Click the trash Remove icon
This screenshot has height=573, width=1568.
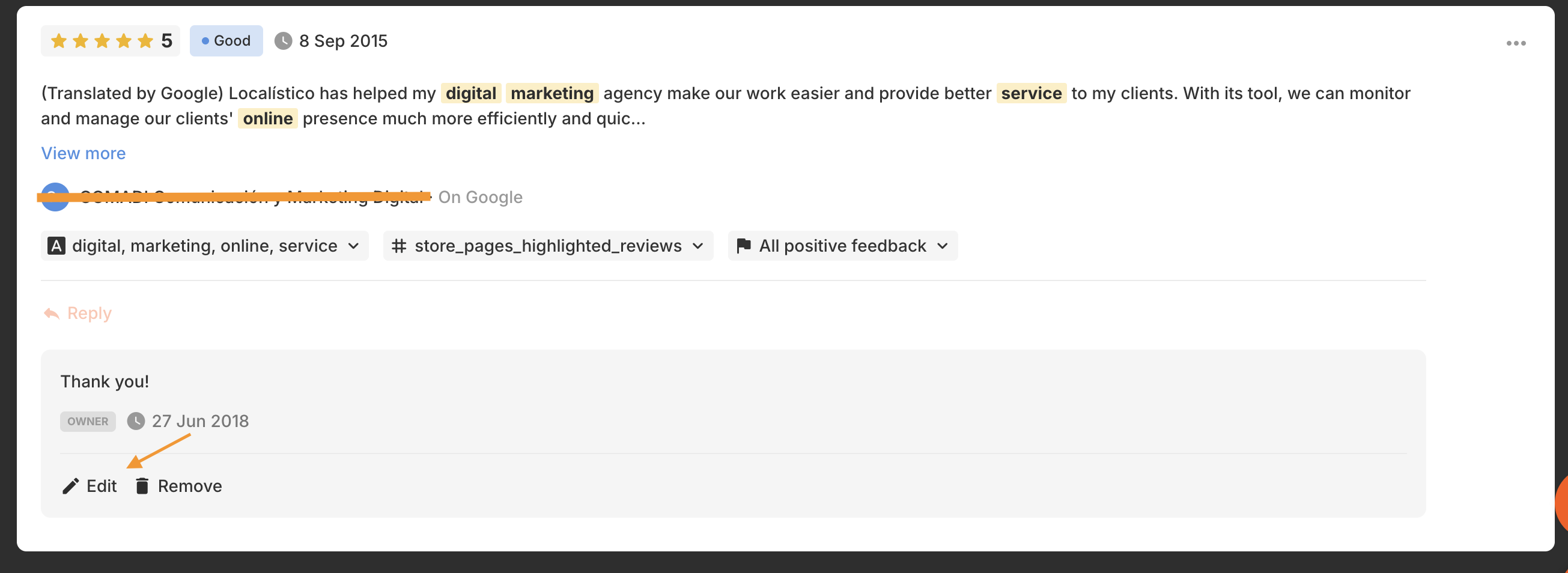[x=142, y=486]
